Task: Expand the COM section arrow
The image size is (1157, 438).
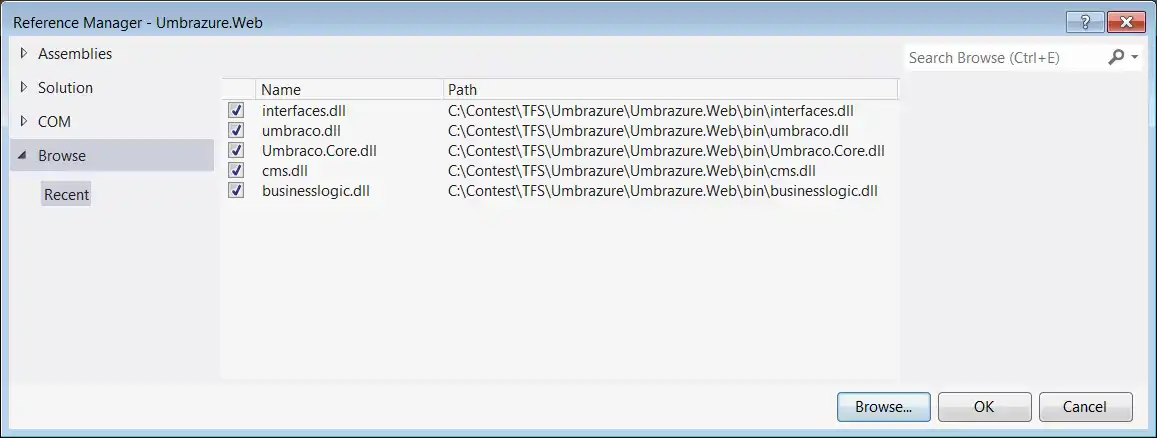Action: click(24, 121)
